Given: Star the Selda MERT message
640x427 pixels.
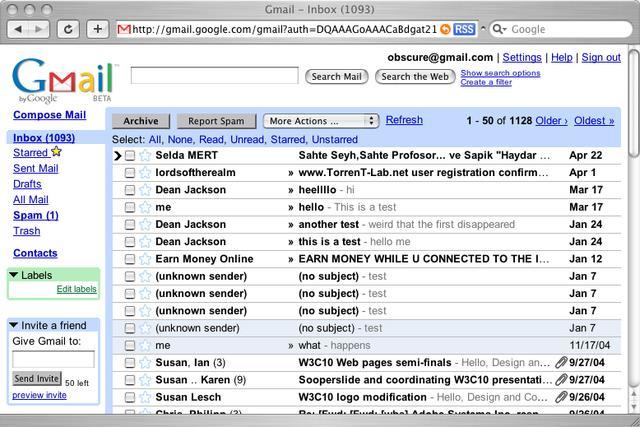Looking at the screenshot, I should point(145,156).
